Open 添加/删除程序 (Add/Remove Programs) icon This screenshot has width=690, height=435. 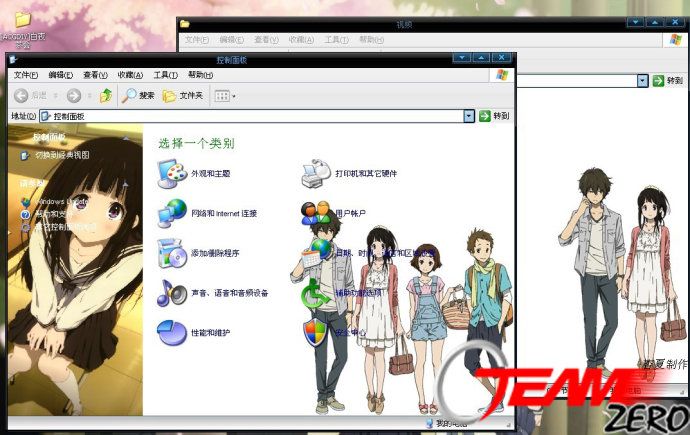(x=172, y=252)
